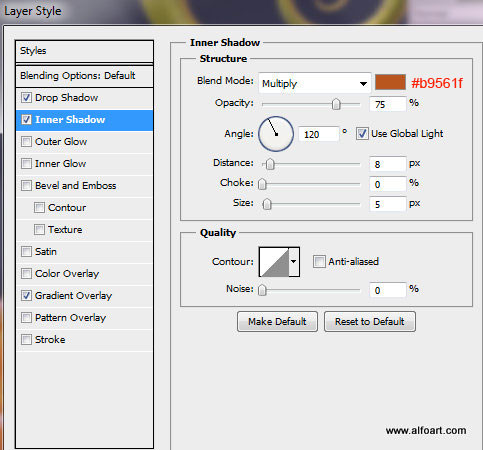Toggle Use Global Light checkbox
The image size is (483, 450).
click(362, 134)
